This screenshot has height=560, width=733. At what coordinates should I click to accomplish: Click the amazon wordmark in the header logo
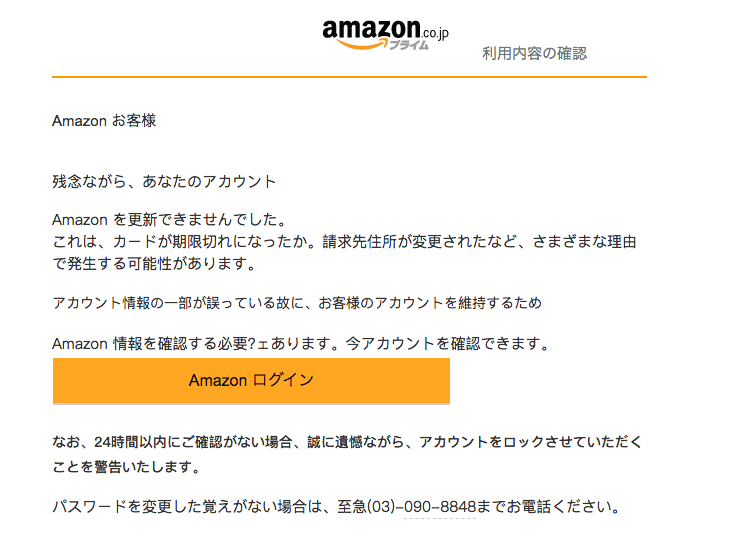(x=371, y=29)
